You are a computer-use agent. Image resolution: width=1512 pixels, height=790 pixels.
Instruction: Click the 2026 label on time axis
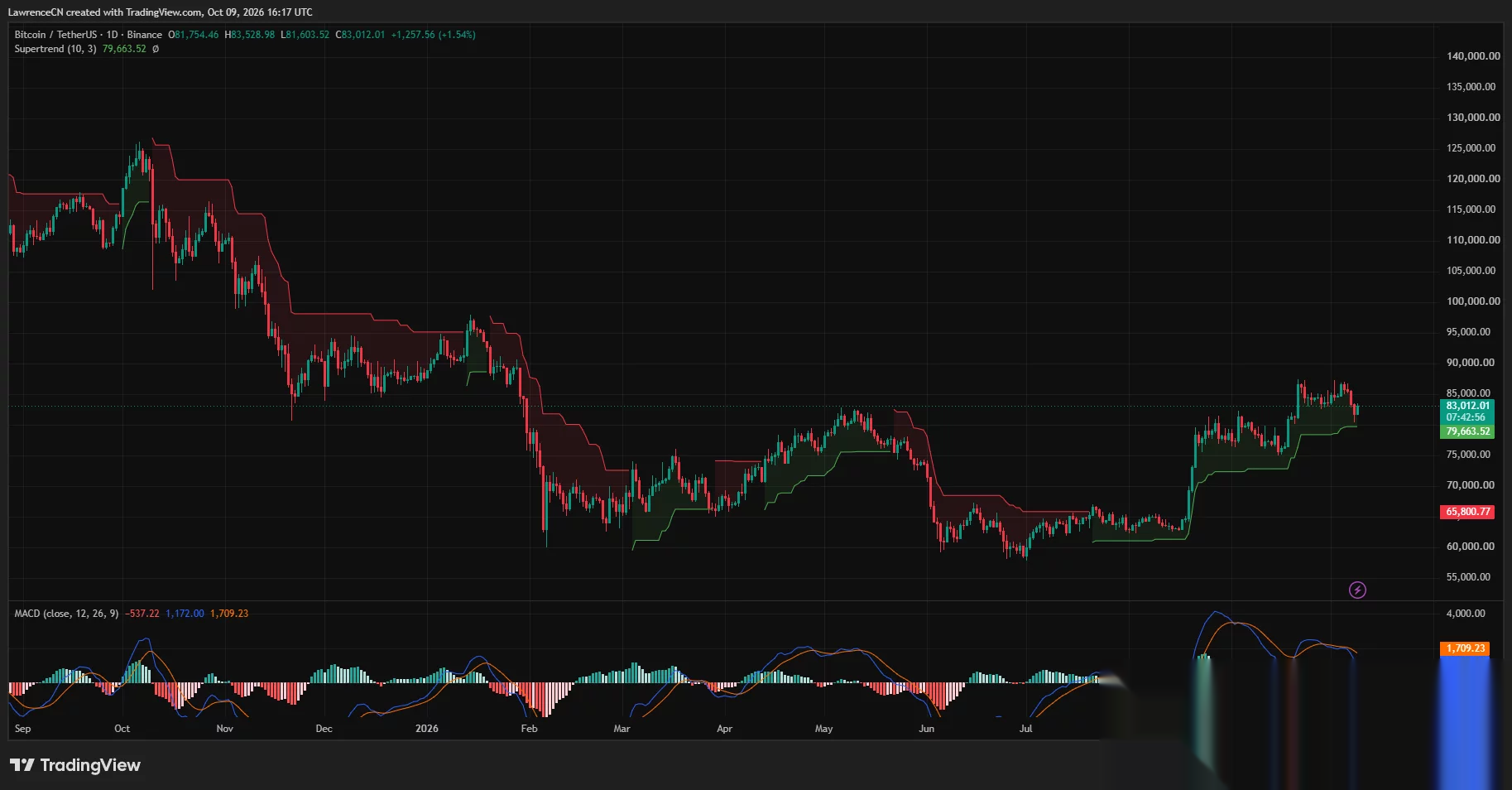pyautogui.click(x=426, y=729)
